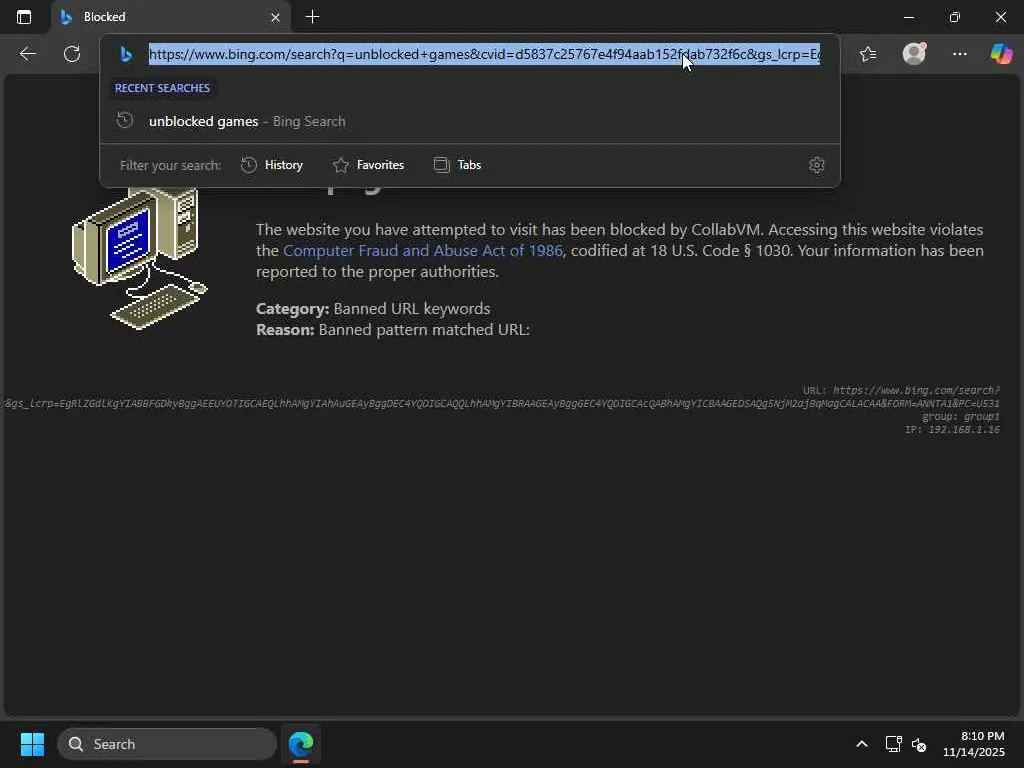This screenshot has height=768, width=1024.
Task: Restore down the Edge window
Action: [x=955, y=18]
